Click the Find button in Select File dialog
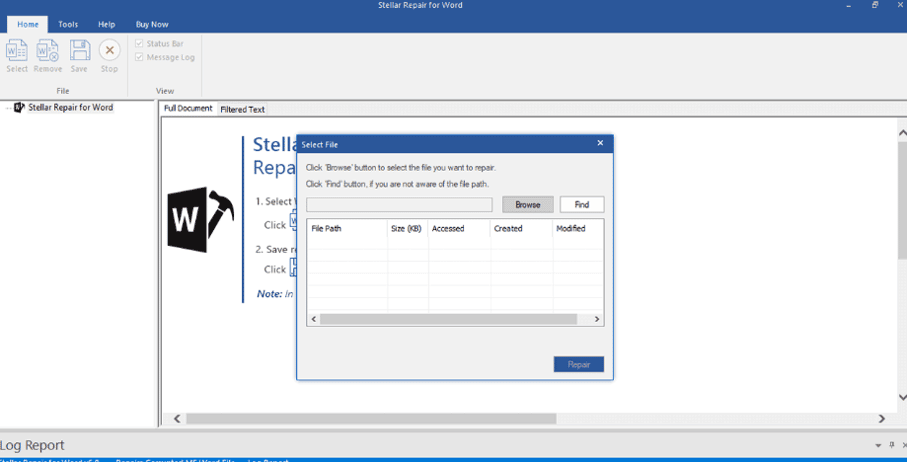Screen dimensions: 908x462 pos(582,205)
